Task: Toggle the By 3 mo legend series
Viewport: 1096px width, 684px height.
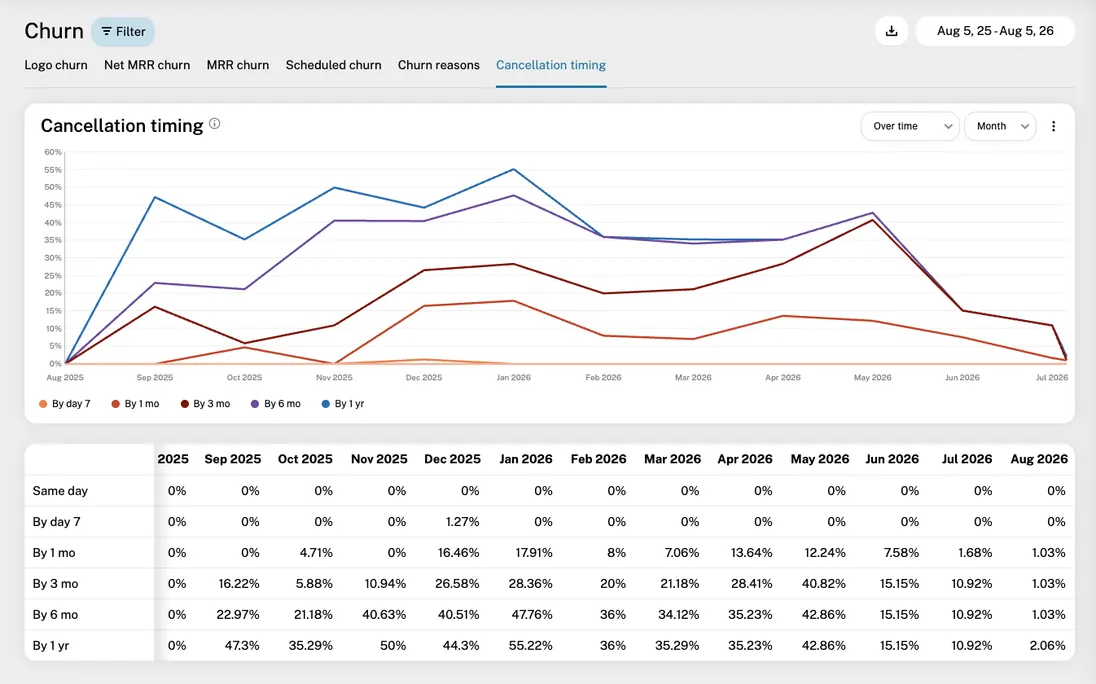Action: (206, 404)
